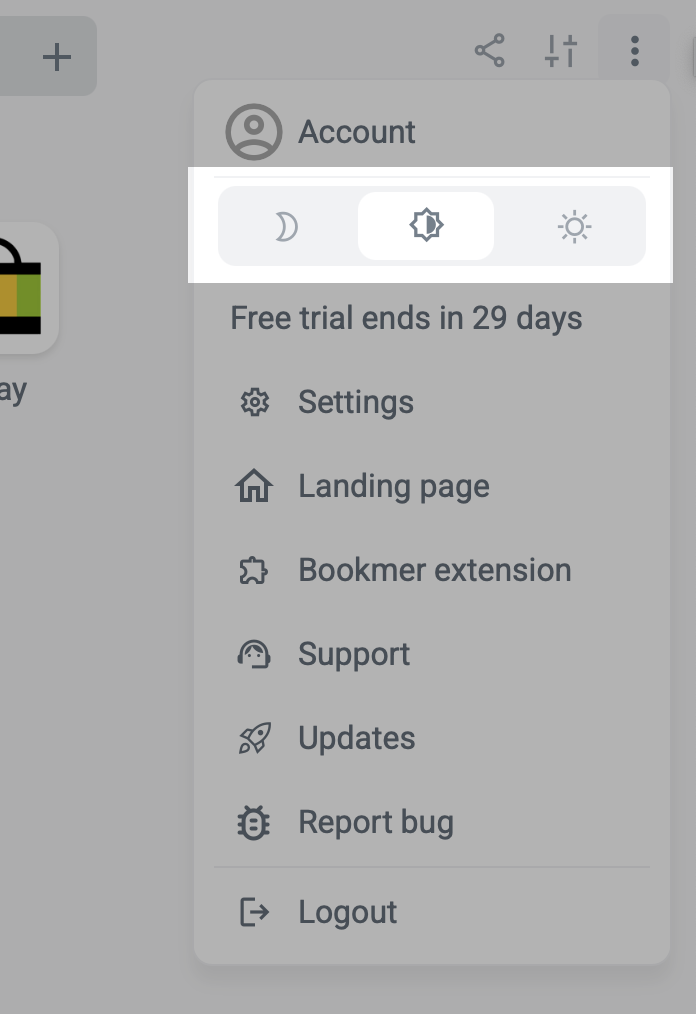Viewport: 696px width, 1014px height.
Task: Click the Report bug beetle icon
Action: (254, 823)
